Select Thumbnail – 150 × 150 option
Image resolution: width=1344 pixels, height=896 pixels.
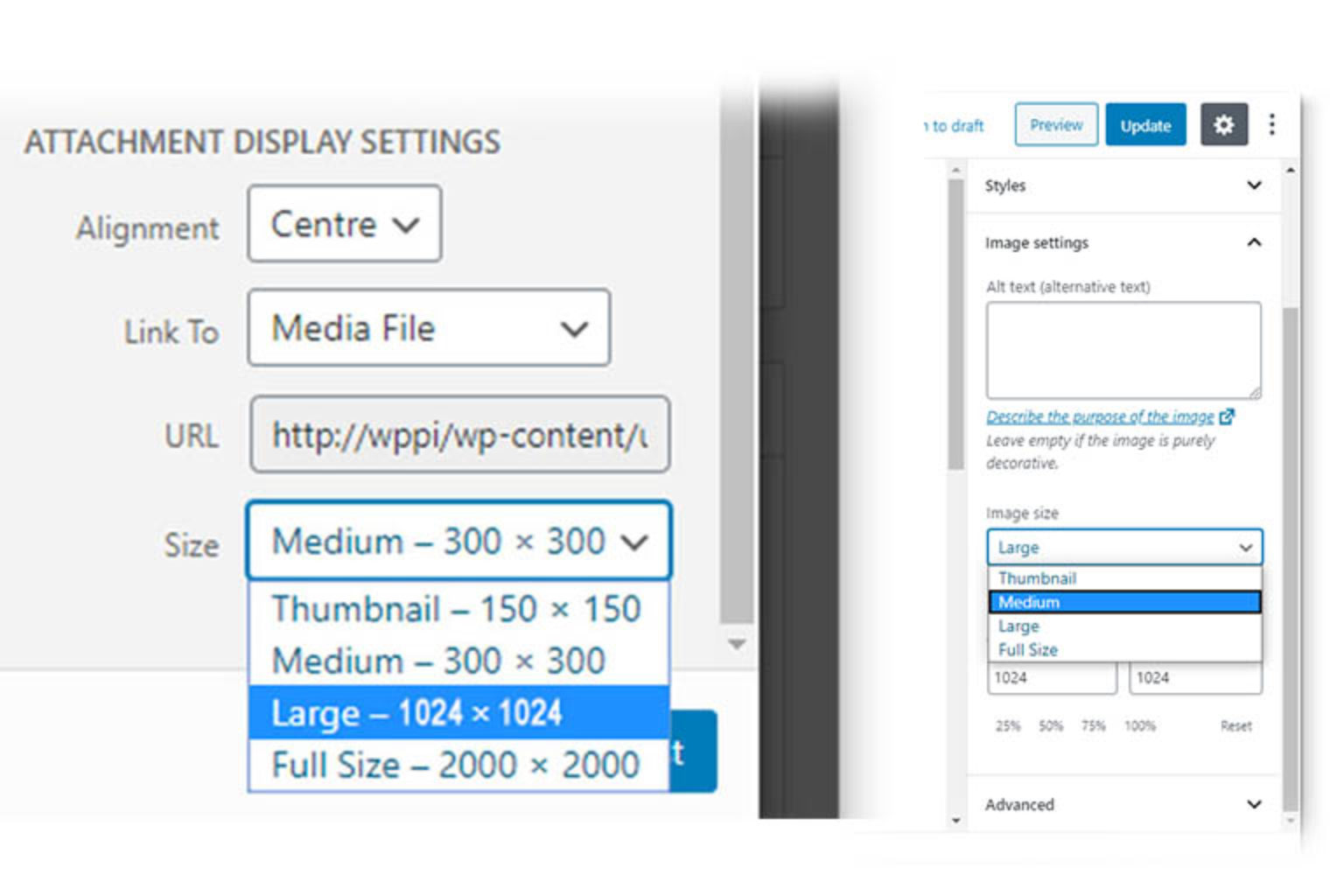(457, 609)
